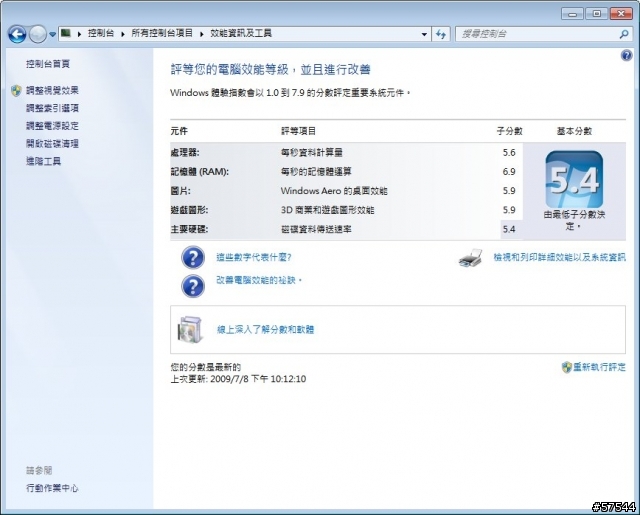Click 重新執行評定 to rerun assessment
This screenshot has width=640, height=515.
pyautogui.click(x=599, y=367)
